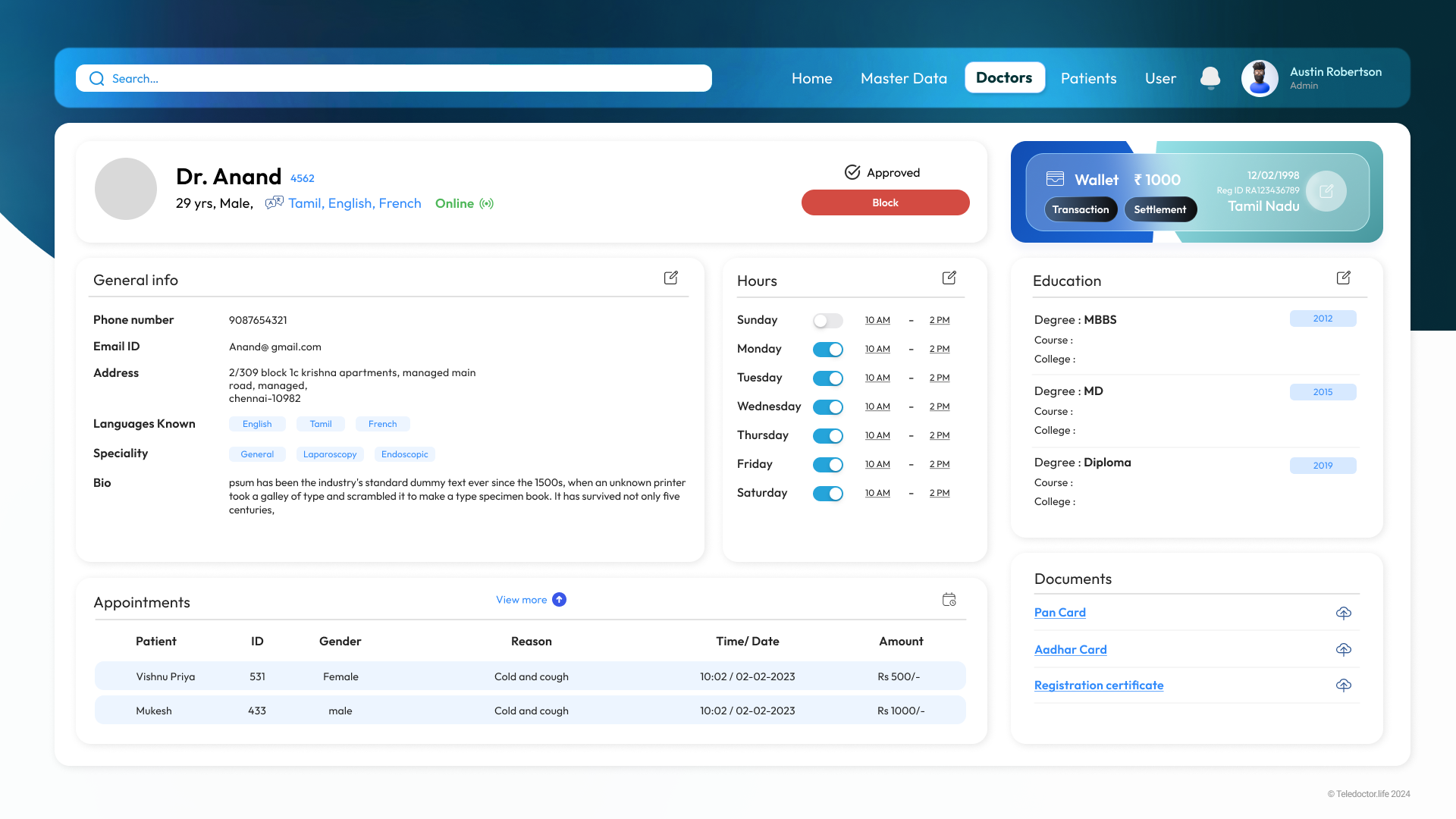Focus the Search input field

coord(394,78)
